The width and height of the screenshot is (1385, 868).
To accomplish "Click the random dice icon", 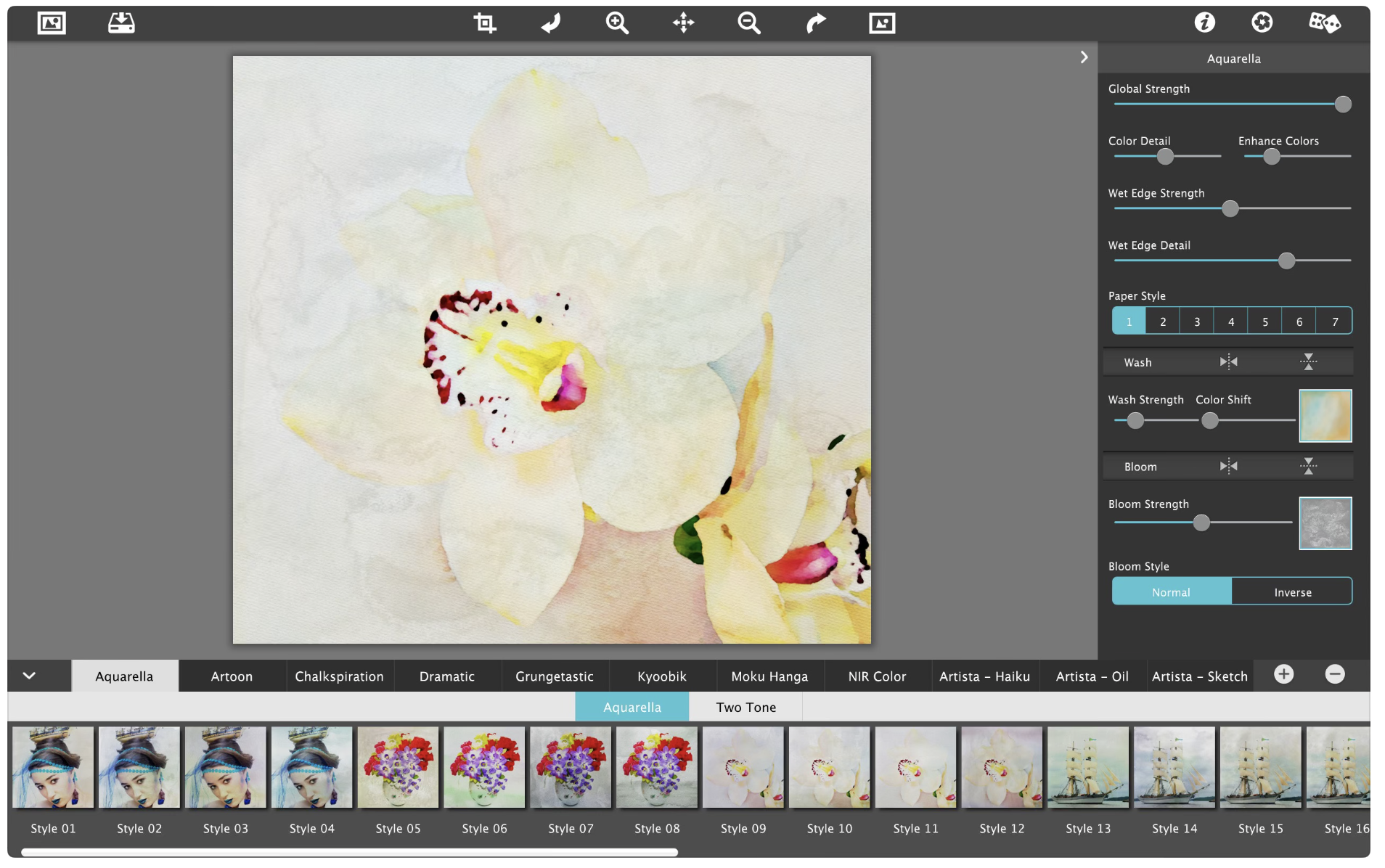I will (1324, 22).
